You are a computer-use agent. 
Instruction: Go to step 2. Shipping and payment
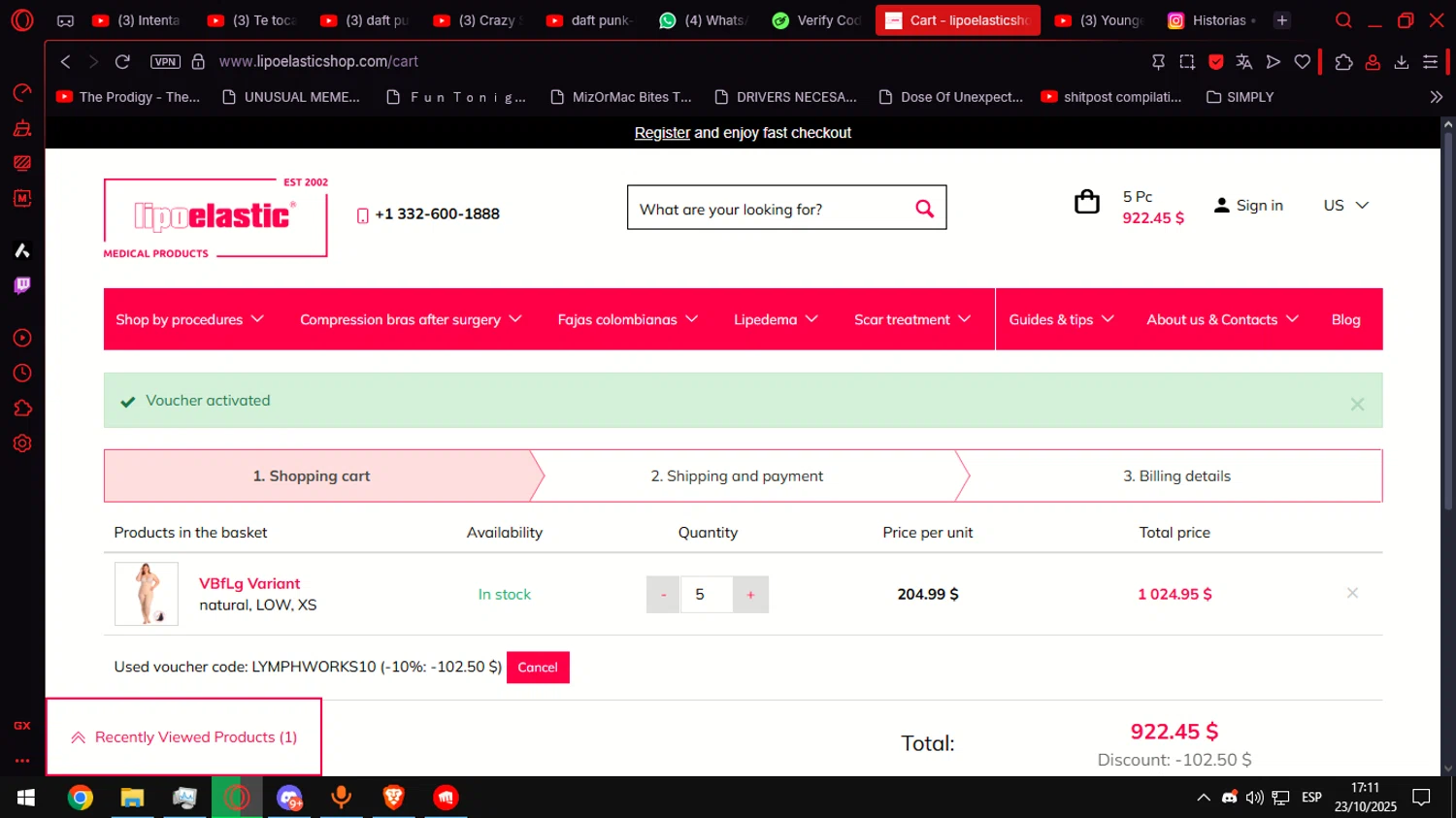point(737,475)
